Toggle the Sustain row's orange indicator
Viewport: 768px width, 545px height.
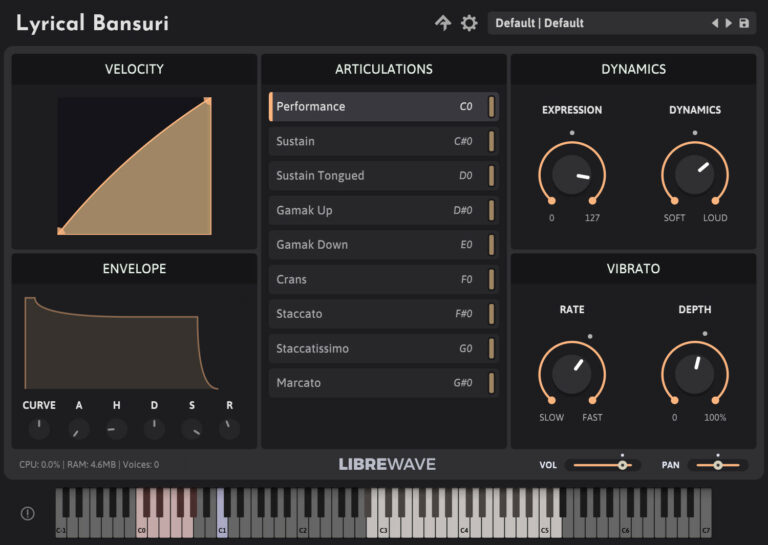point(491,141)
